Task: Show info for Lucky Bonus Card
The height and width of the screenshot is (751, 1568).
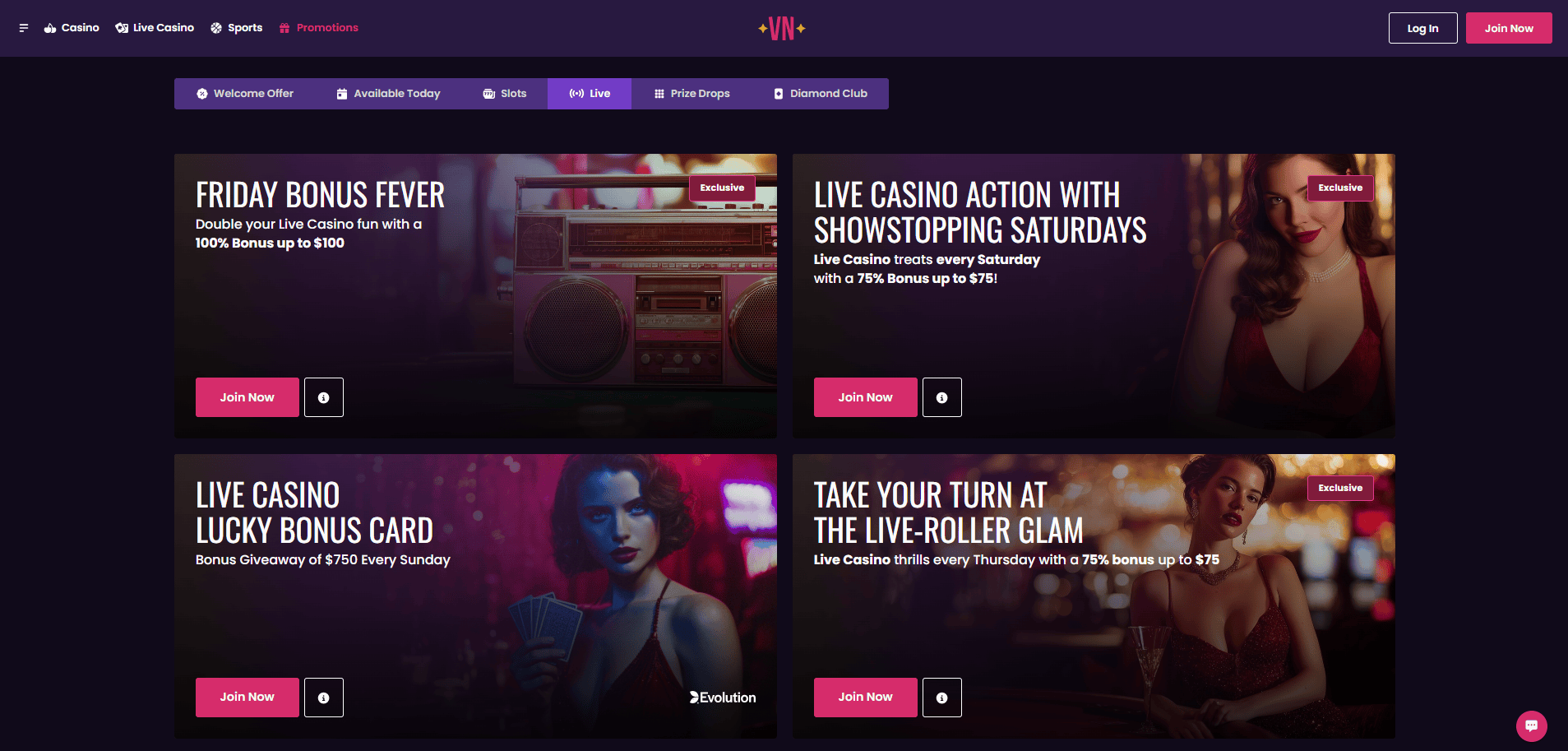Action: pyautogui.click(x=324, y=698)
